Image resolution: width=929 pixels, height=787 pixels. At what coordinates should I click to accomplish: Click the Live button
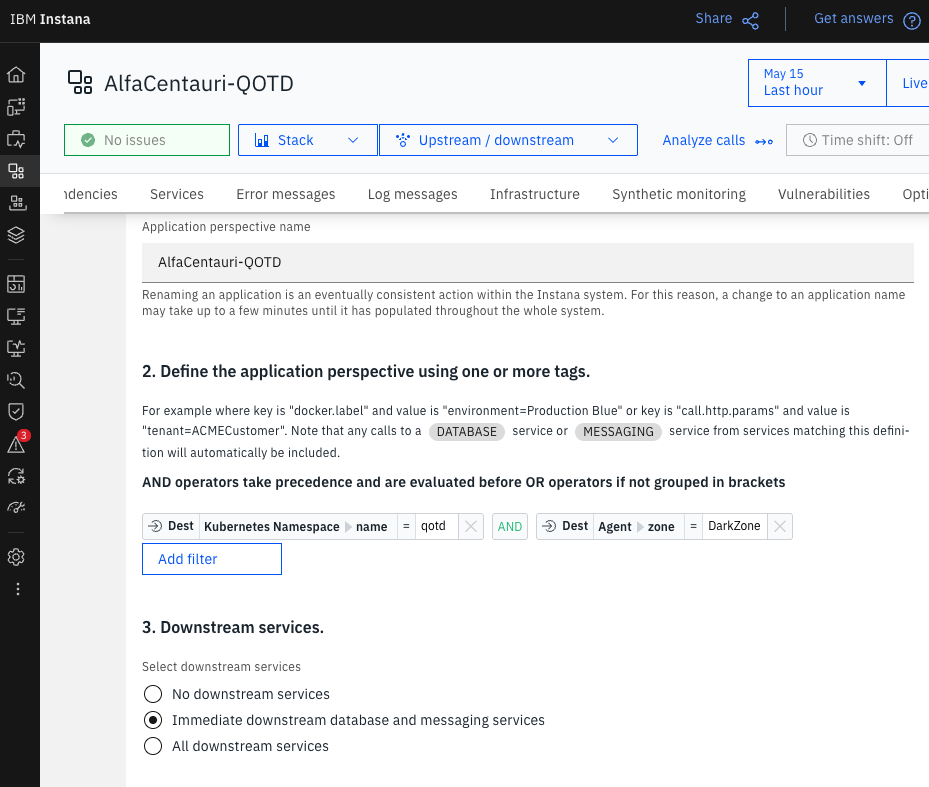point(908,83)
